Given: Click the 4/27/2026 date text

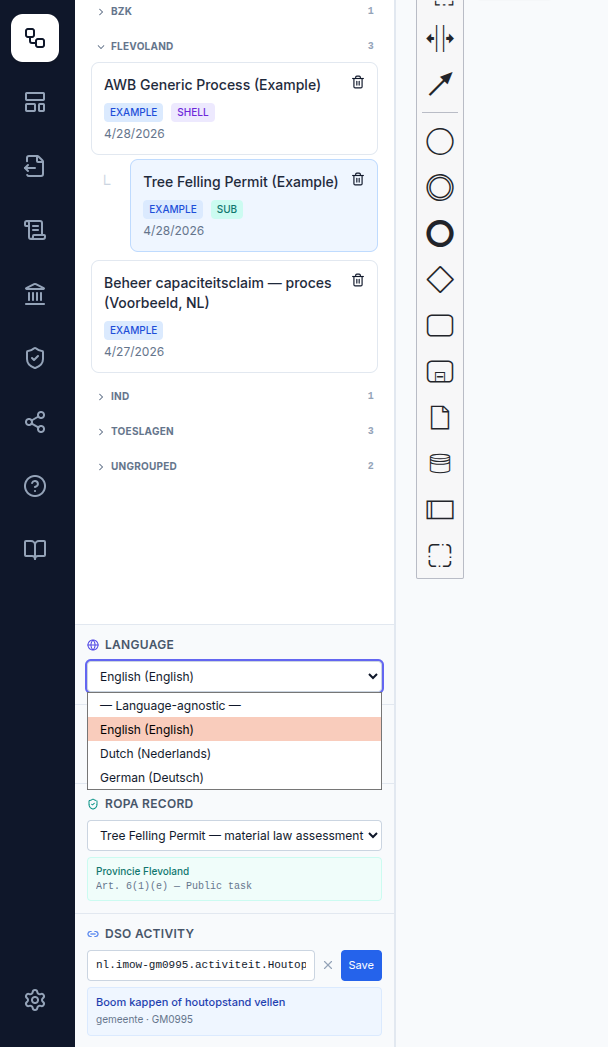Looking at the screenshot, I should pos(134,352).
